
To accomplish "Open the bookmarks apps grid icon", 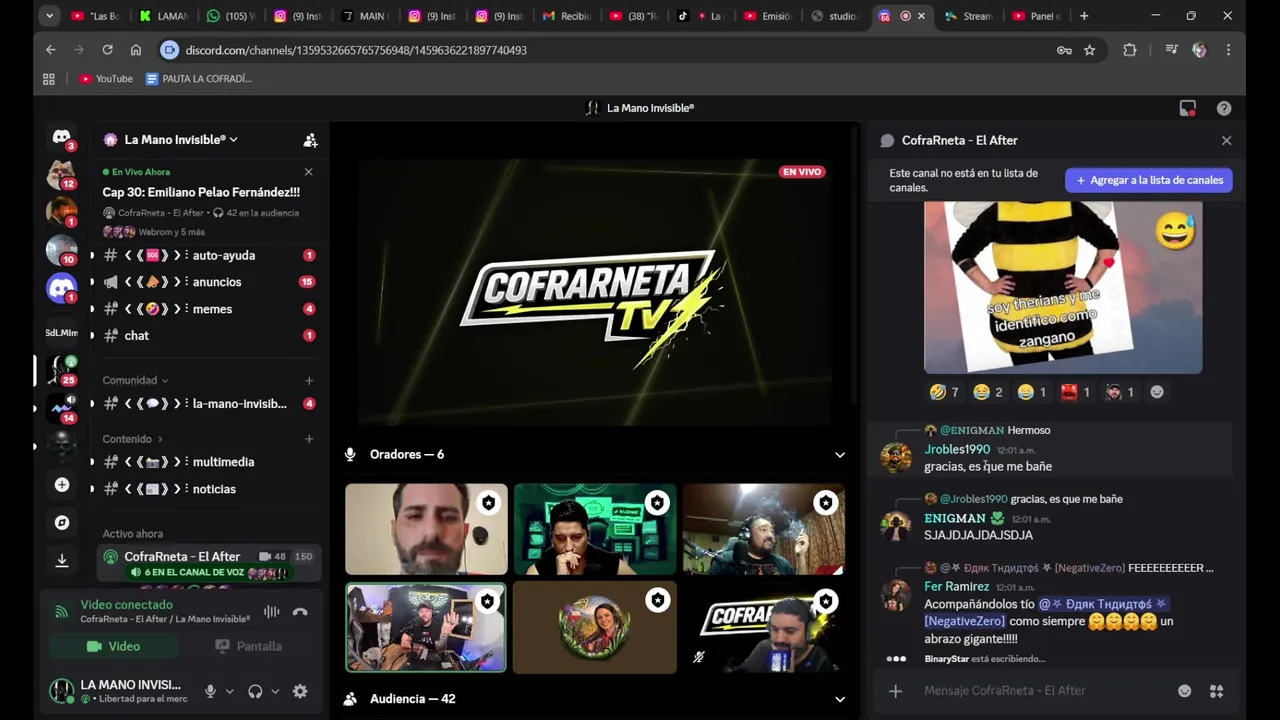I will click(x=49, y=79).
